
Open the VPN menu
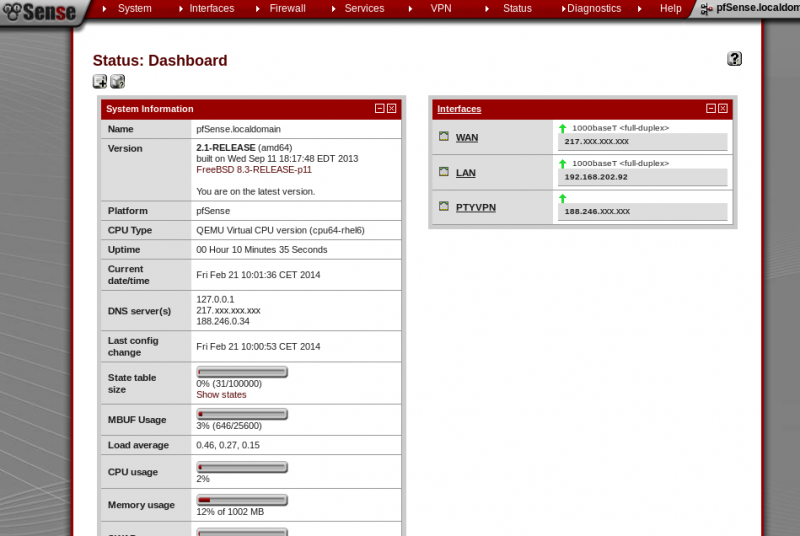pos(441,8)
